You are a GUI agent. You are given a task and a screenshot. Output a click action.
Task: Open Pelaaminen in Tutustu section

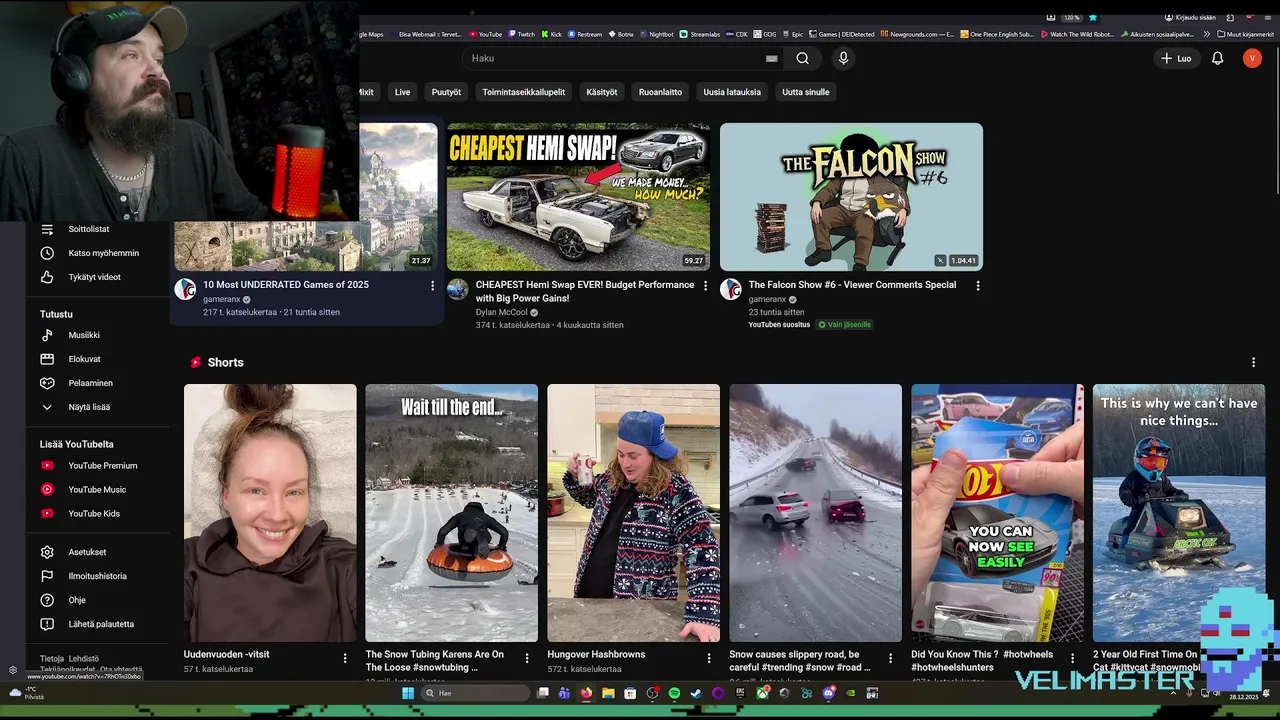coord(98,383)
